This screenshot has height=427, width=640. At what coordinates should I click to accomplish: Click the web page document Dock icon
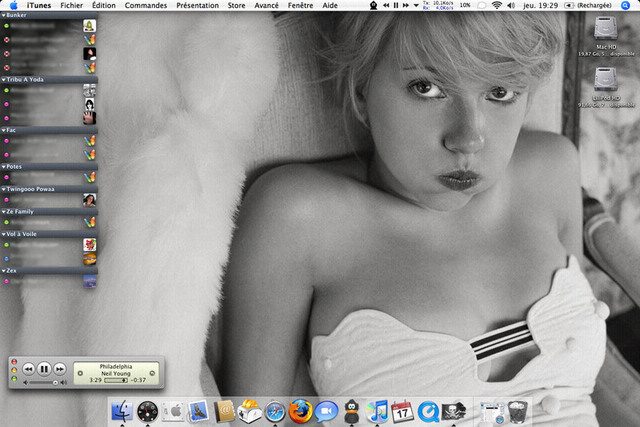click(491, 412)
